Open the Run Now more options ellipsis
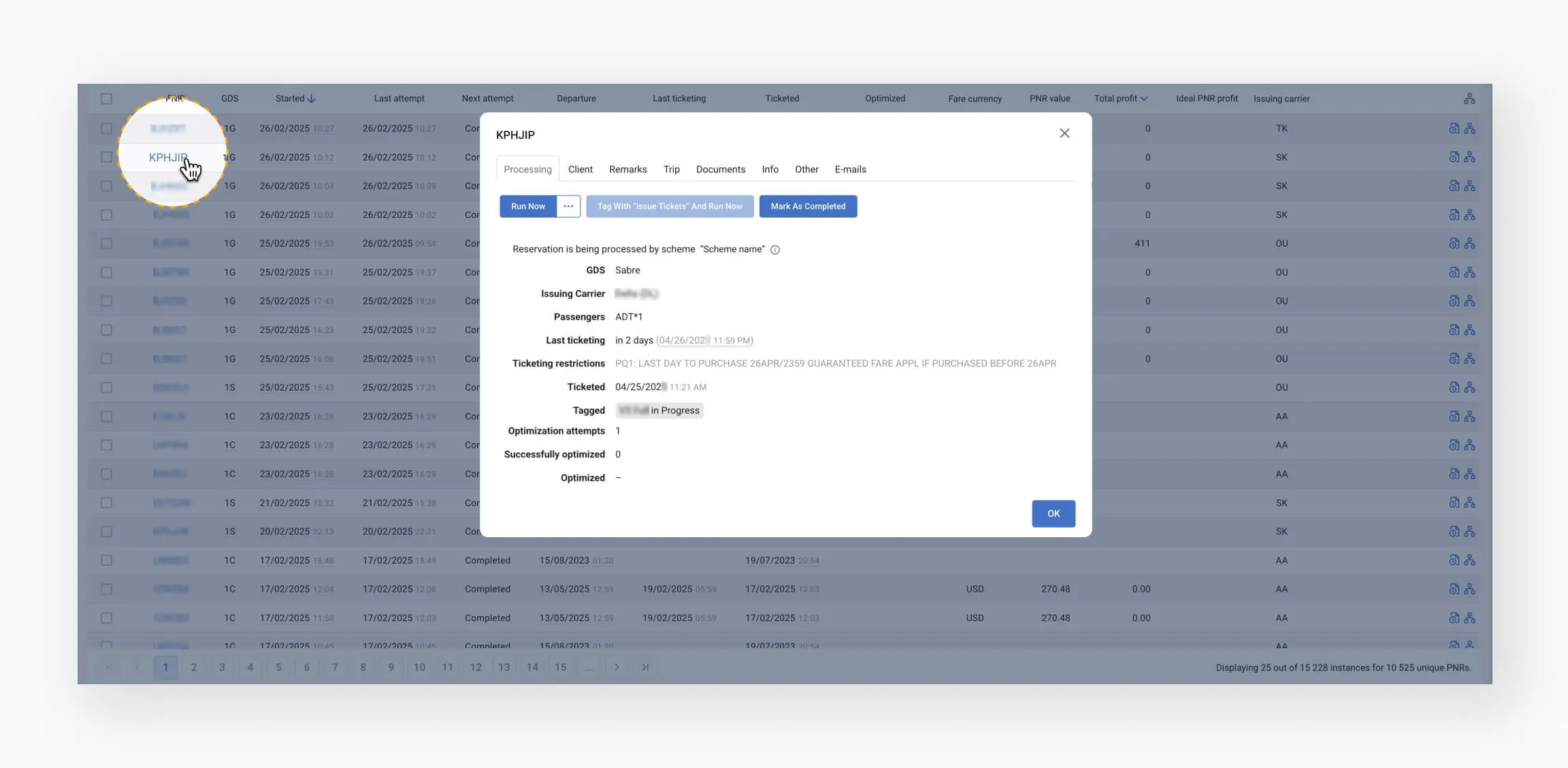Screen dimensions: 1568x768 (568, 206)
